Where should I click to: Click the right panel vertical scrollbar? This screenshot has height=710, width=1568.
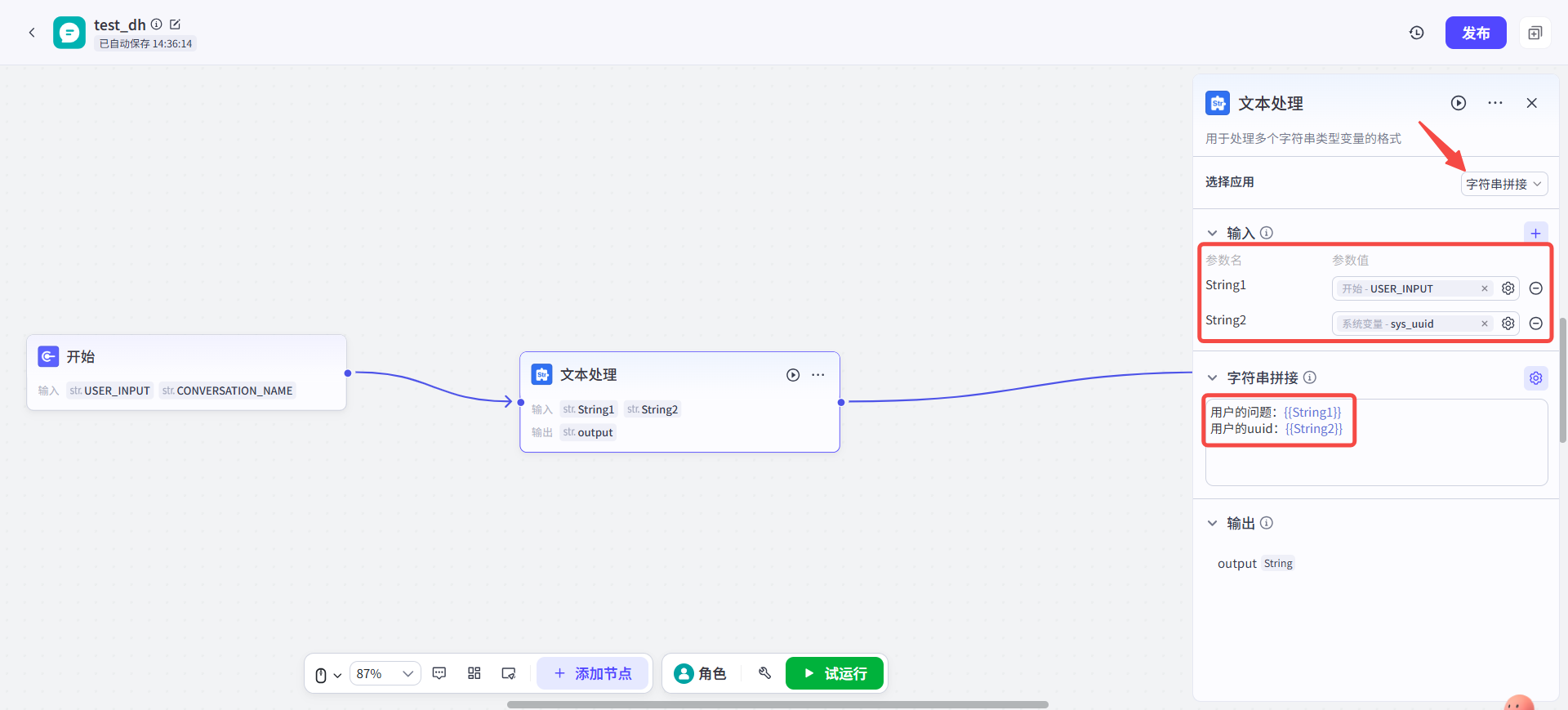coord(1563,380)
